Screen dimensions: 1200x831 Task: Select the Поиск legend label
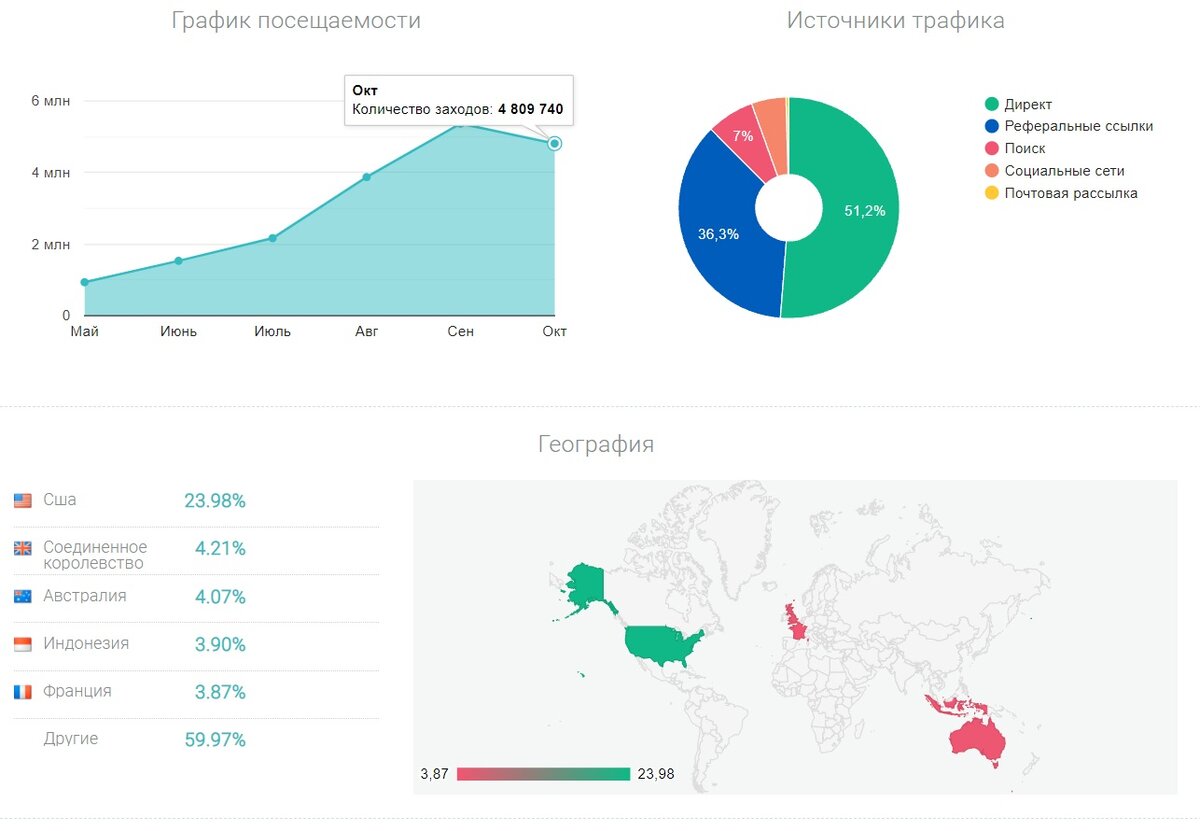[1025, 148]
